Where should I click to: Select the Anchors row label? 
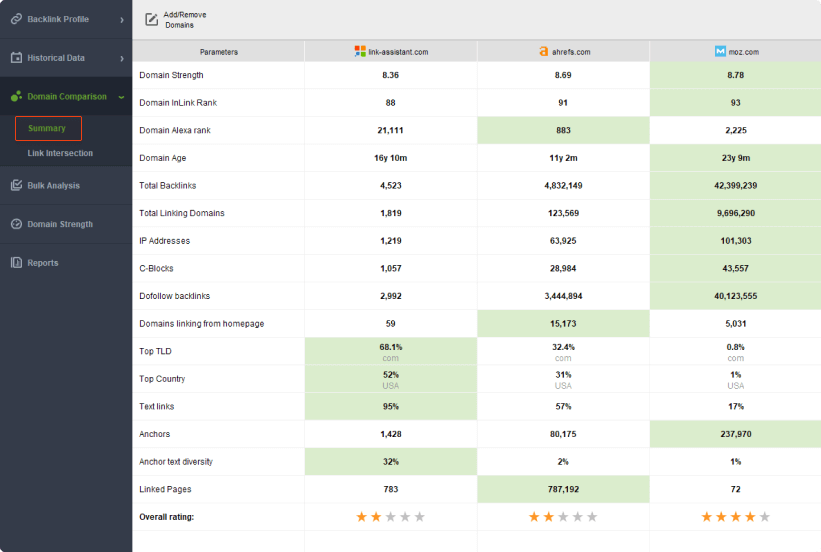pyautogui.click(x=154, y=434)
